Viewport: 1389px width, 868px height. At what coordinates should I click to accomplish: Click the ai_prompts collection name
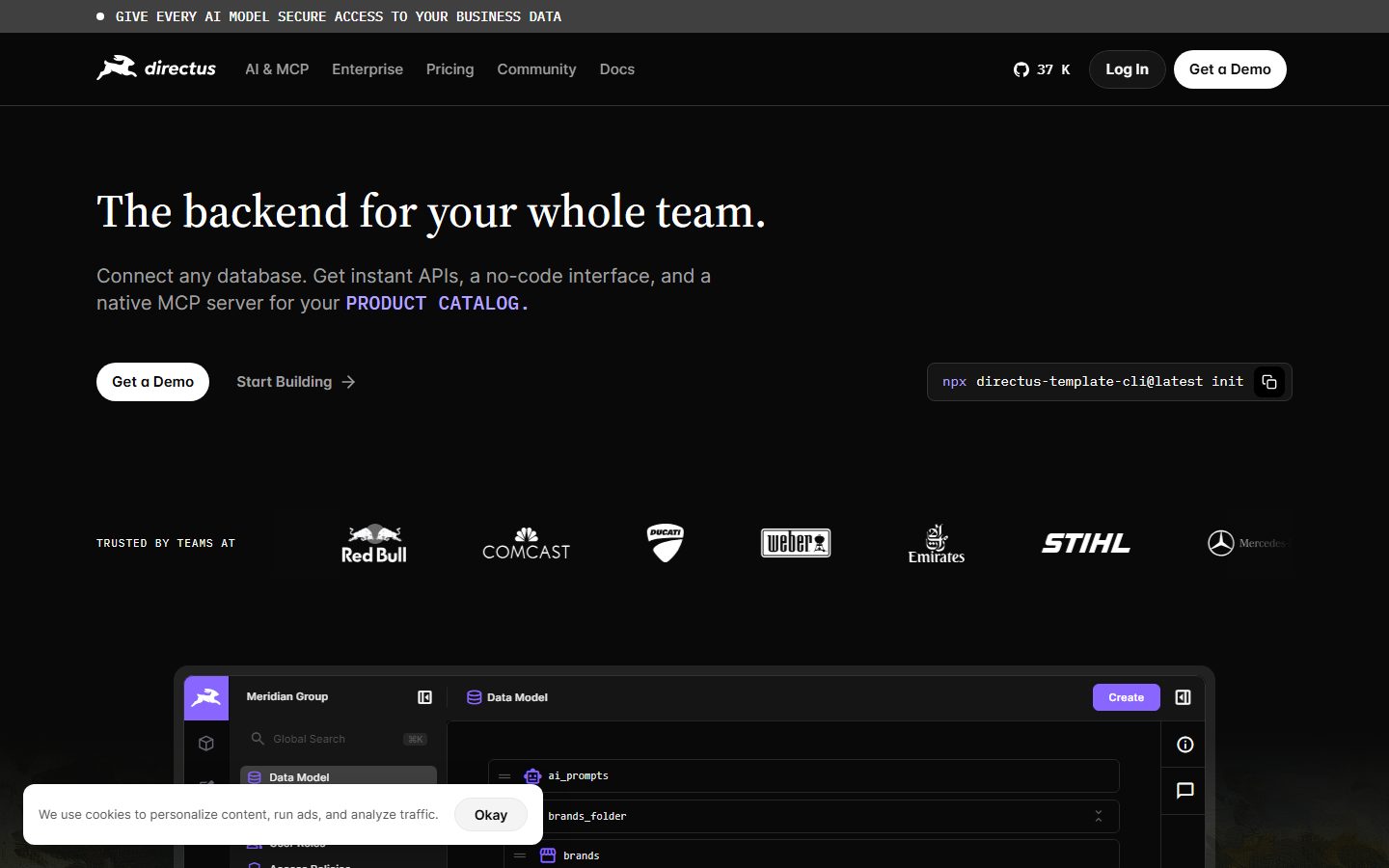pos(579,775)
